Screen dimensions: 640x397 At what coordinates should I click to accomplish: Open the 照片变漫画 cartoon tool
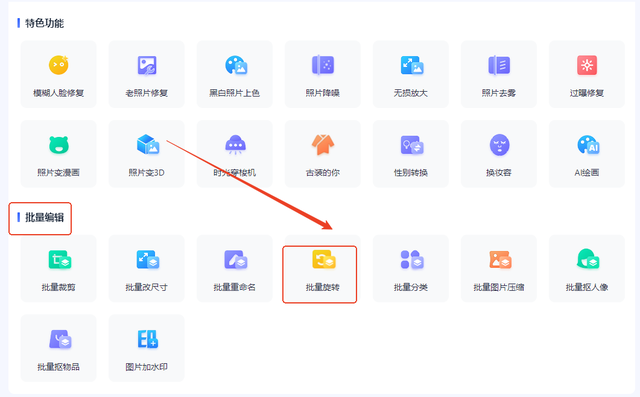click(x=58, y=154)
